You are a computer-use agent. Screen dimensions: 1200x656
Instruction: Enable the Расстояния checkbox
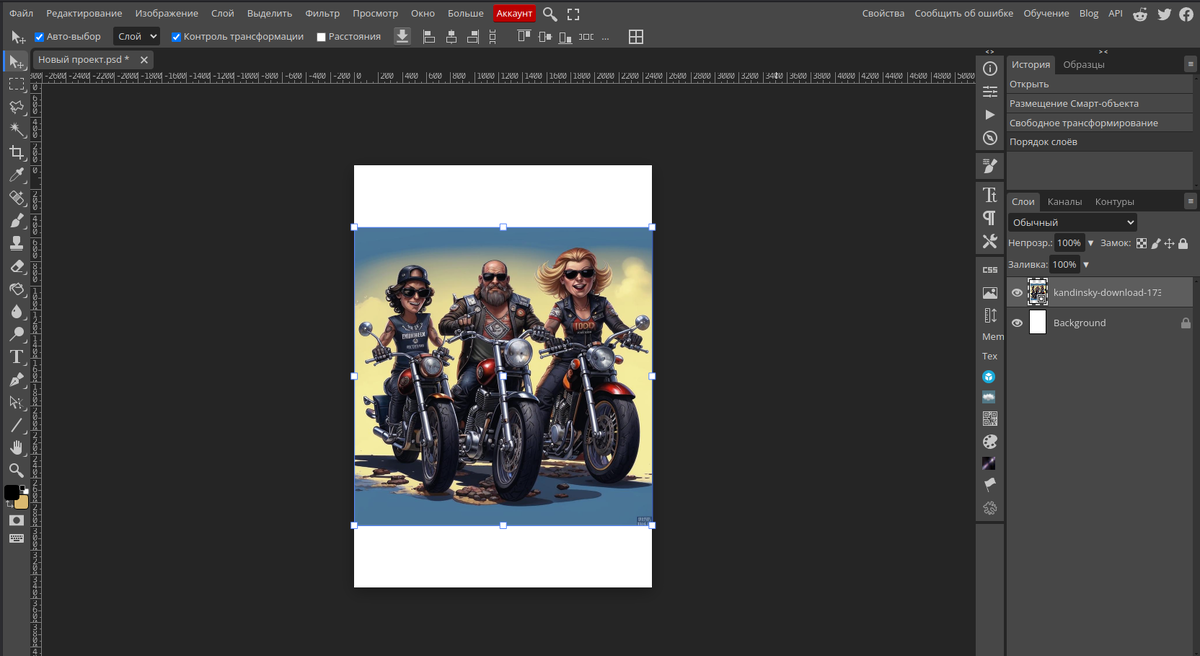[x=321, y=37]
